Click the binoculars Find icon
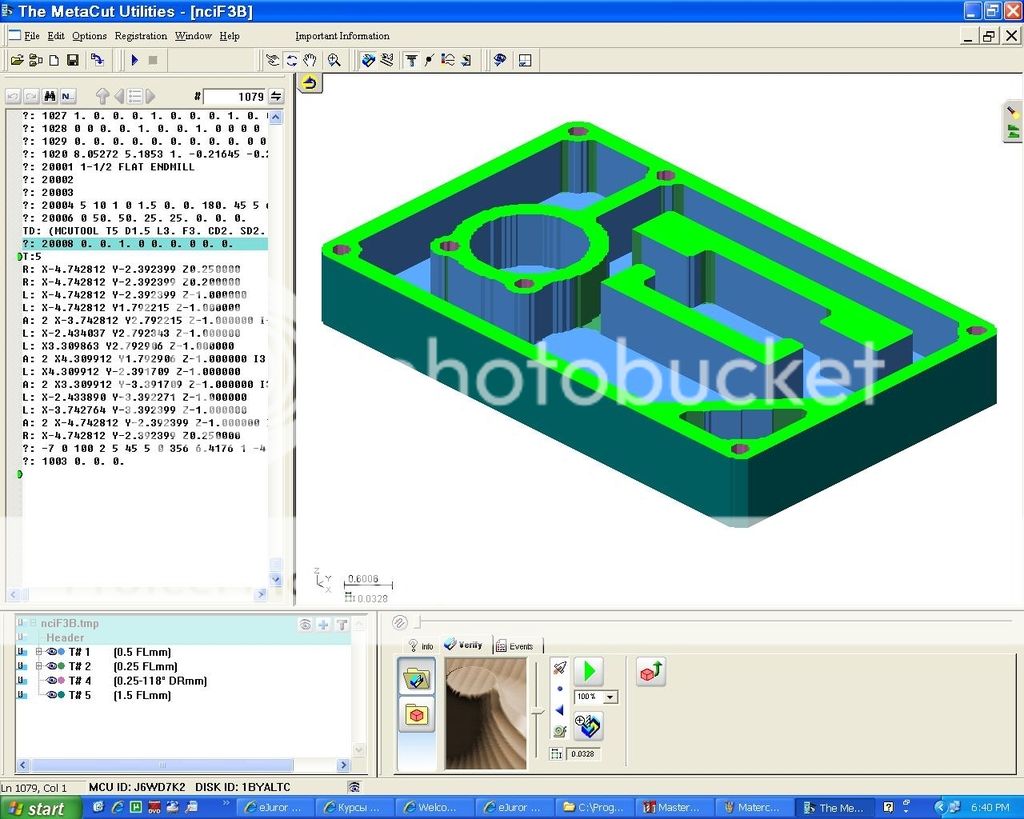Image resolution: width=1024 pixels, height=819 pixels. [x=48, y=97]
